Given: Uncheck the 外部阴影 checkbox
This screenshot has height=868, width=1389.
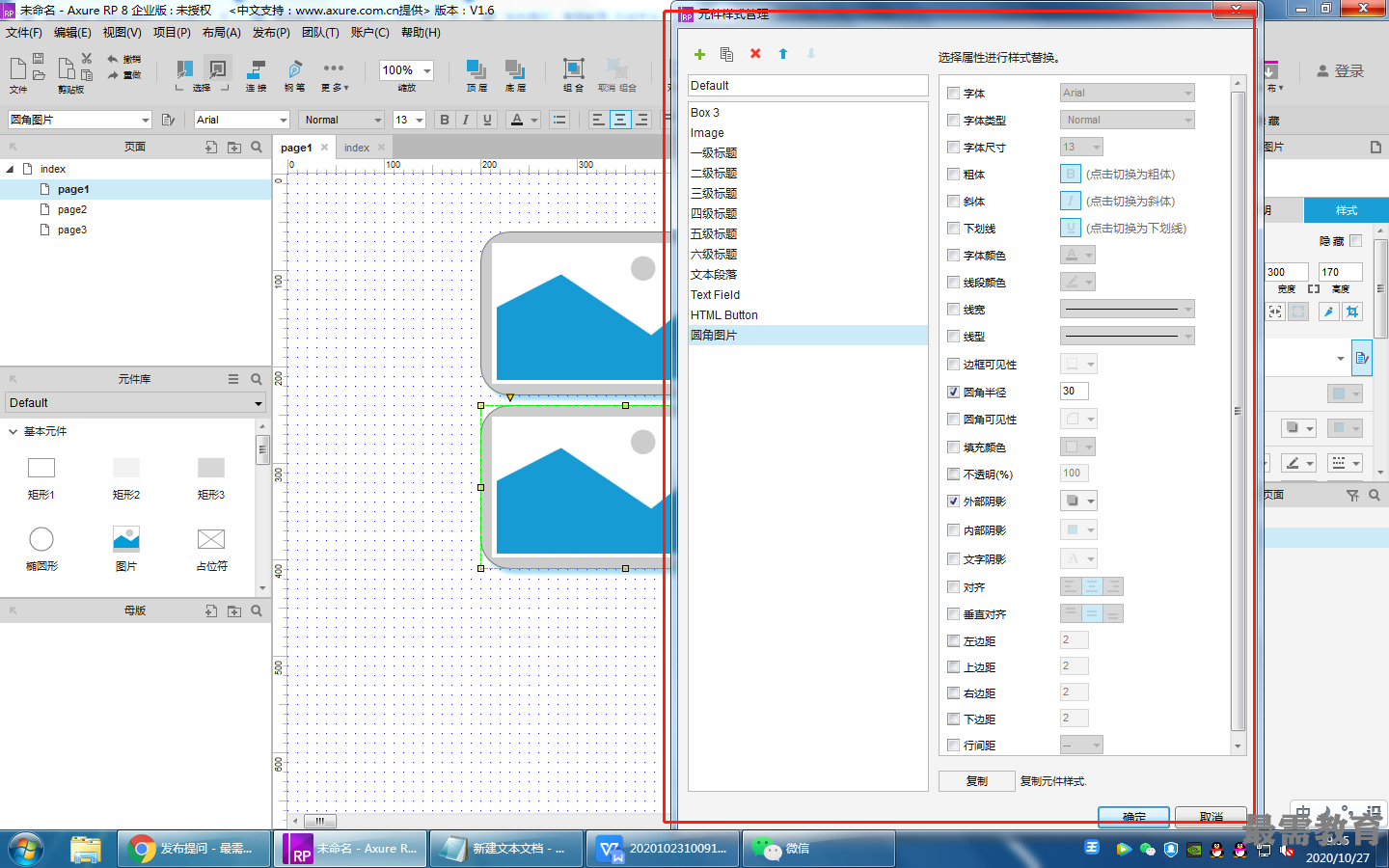Looking at the screenshot, I should tap(953, 502).
